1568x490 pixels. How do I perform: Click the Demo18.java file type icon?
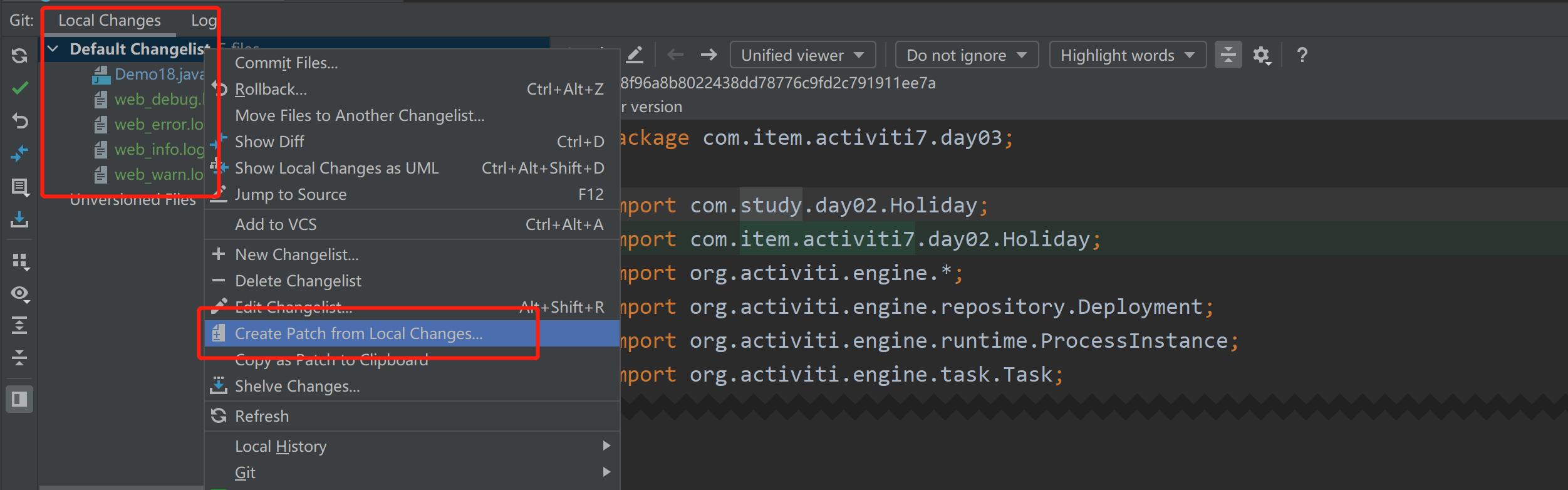coord(101,75)
